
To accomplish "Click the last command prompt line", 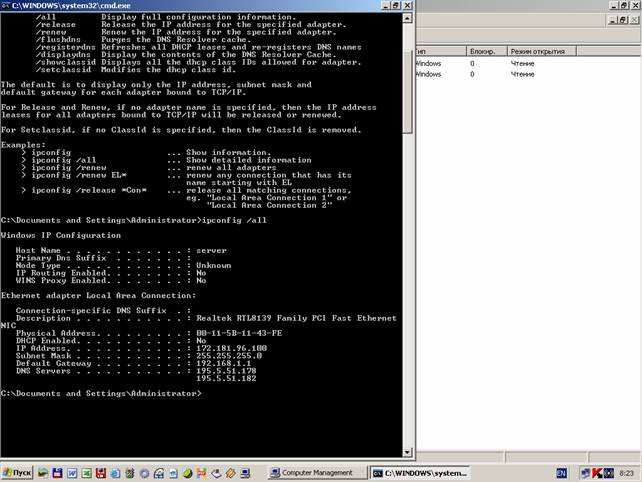I will pyautogui.click(x=101, y=394).
